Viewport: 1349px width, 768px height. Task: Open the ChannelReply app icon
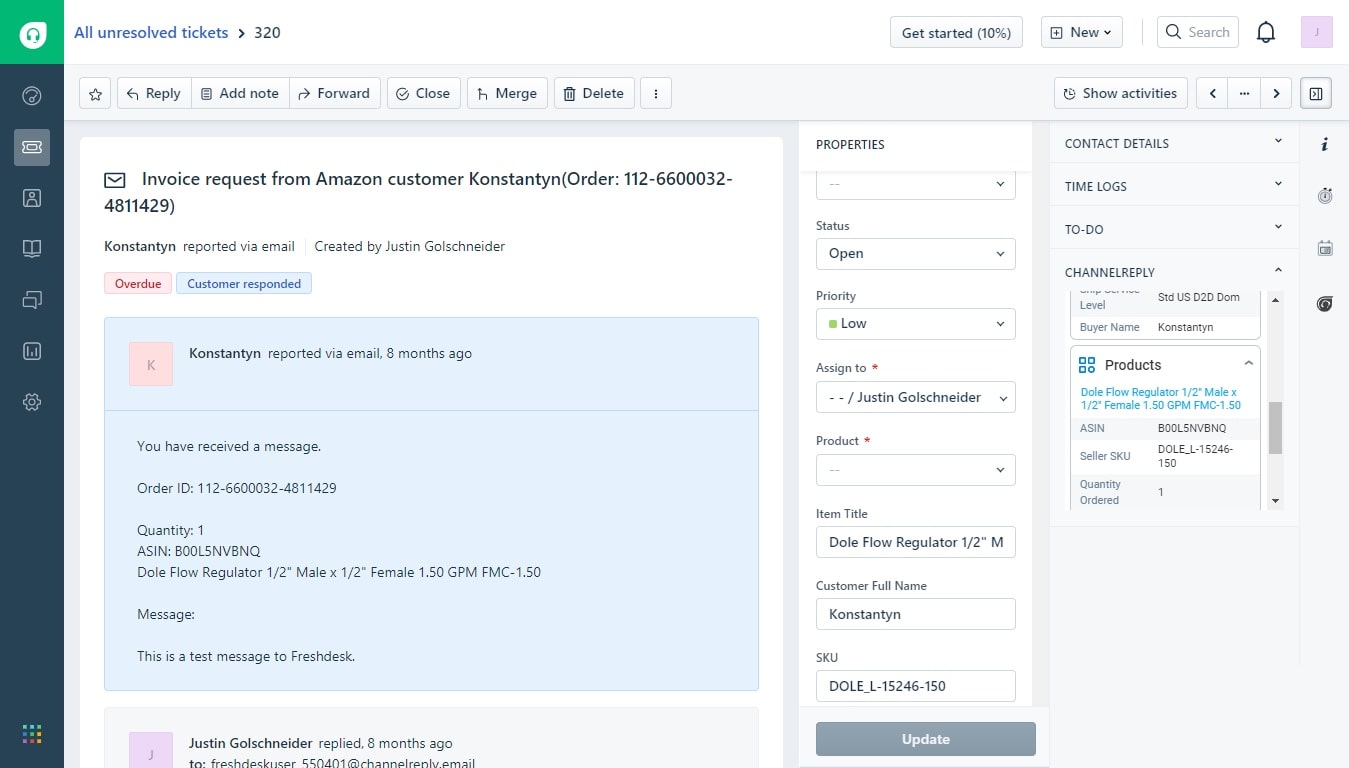1324,303
